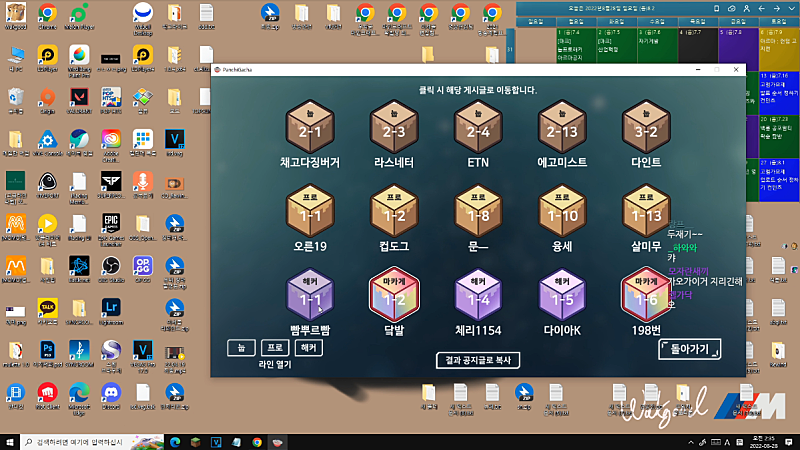Open the 프로 1-2 컵도그 cube
The image size is (800, 450).
(x=394, y=211)
